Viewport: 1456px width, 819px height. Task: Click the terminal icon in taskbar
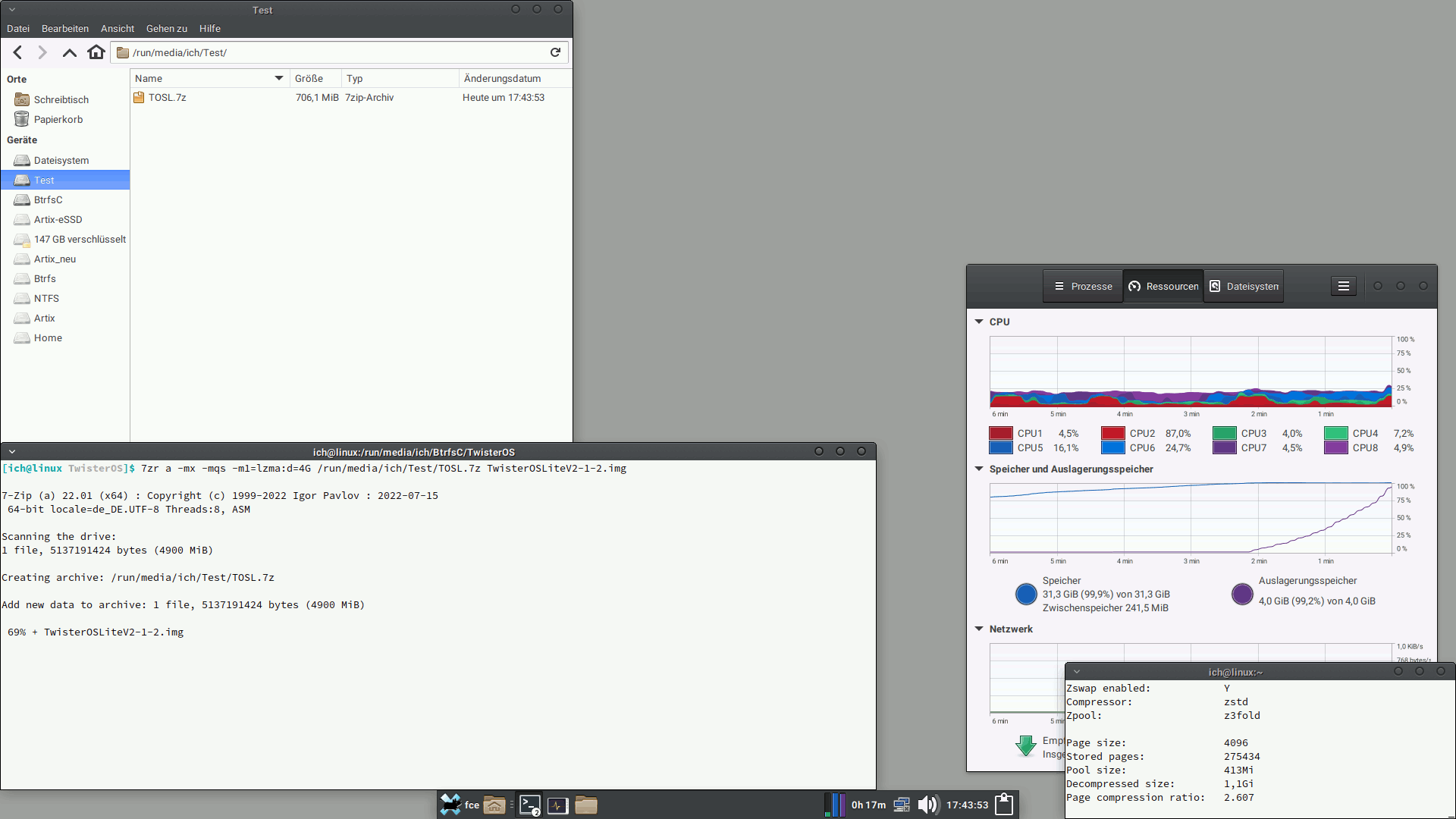click(x=530, y=805)
